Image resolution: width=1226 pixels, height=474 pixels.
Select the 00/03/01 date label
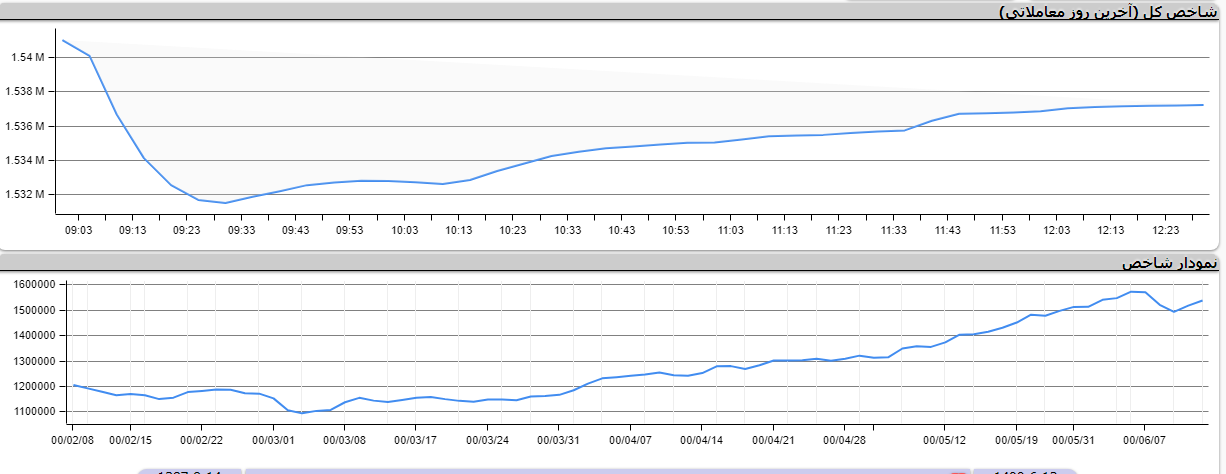pyautogui.click(x=272, y=438)
